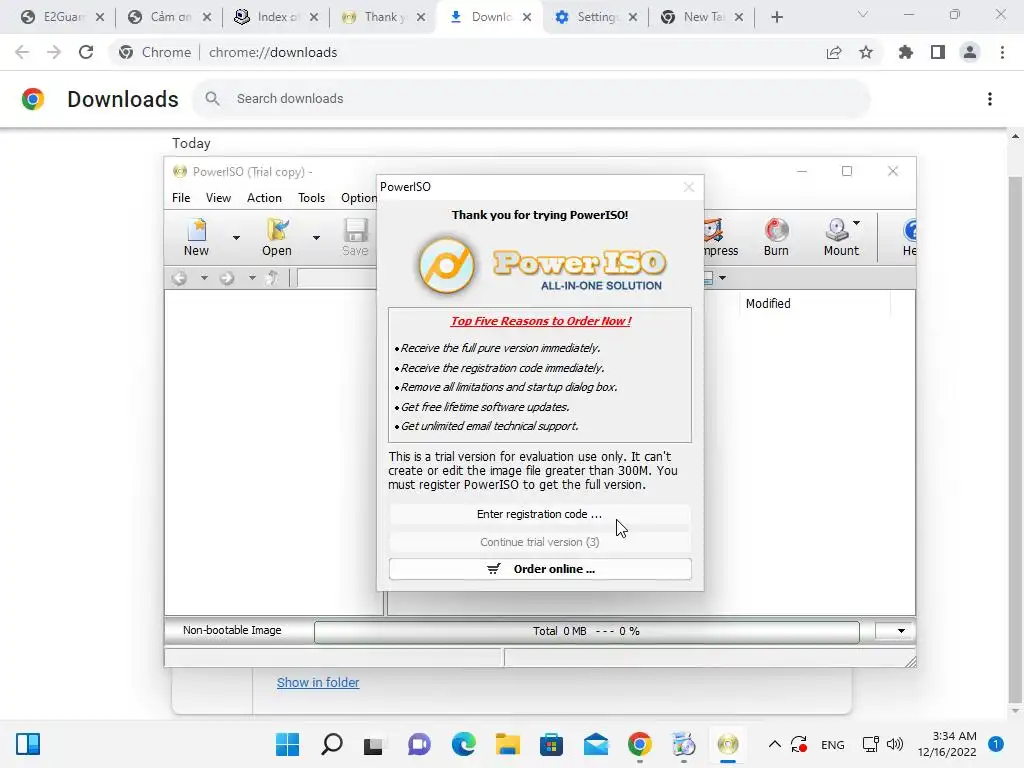The image size is (1024, 768).
Task: Close the PowerISO trial dialog
Action: click(x=688, y=187)
